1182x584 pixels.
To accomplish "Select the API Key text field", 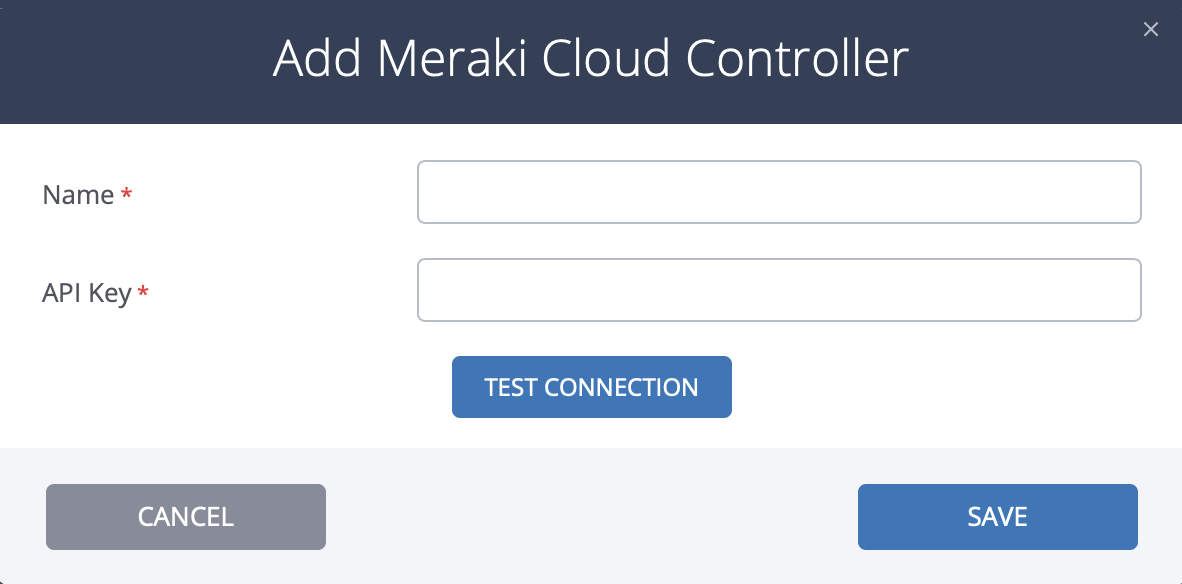I will click(779, 289).
